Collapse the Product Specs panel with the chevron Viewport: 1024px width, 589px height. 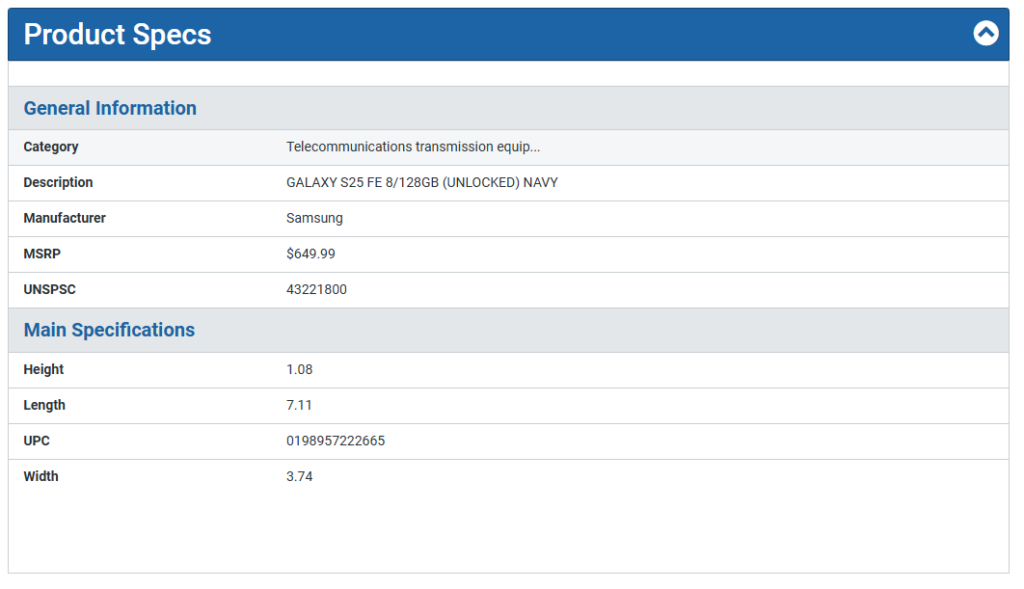pos(985,34)
